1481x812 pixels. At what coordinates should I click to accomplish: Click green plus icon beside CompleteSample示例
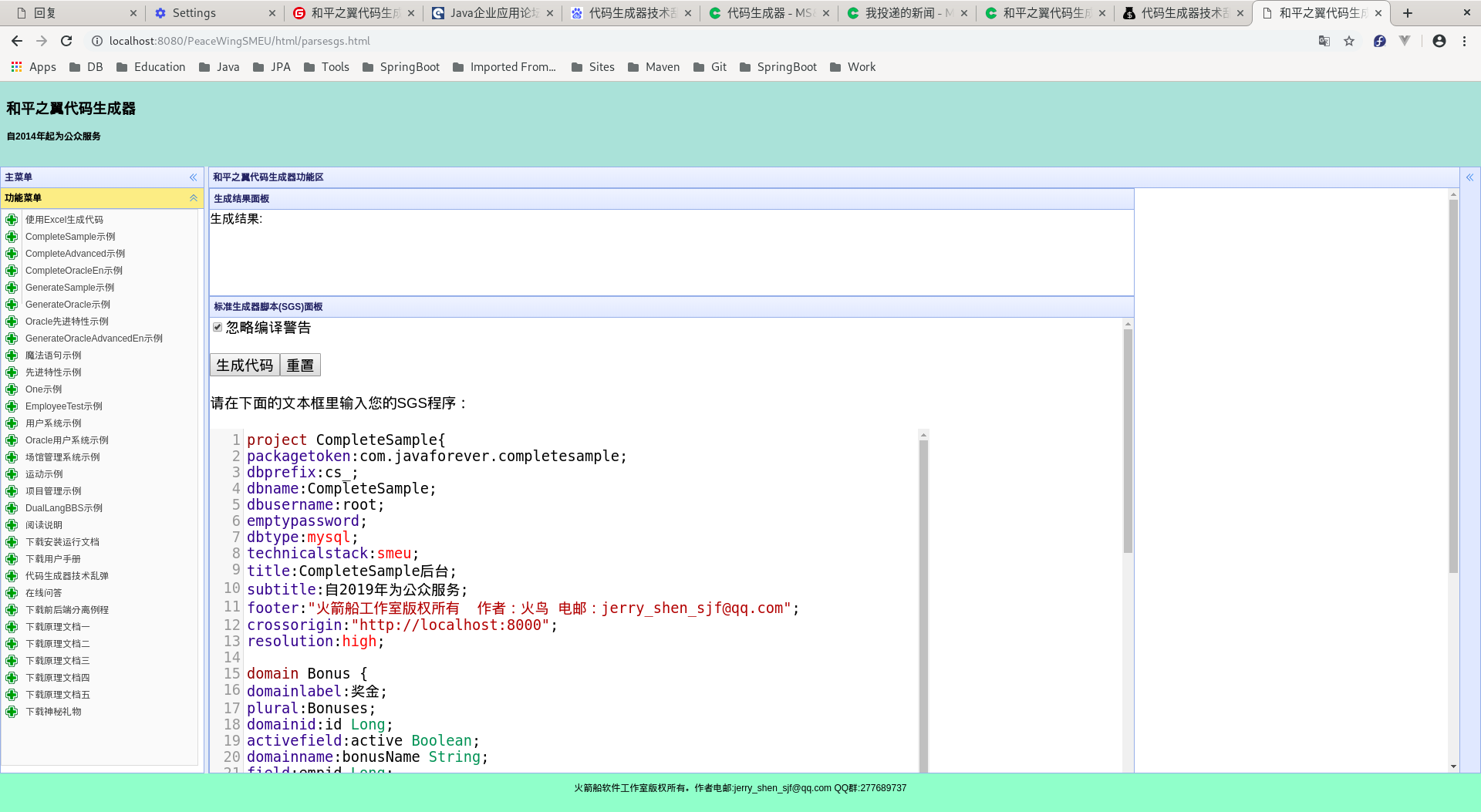click(12, 237)
